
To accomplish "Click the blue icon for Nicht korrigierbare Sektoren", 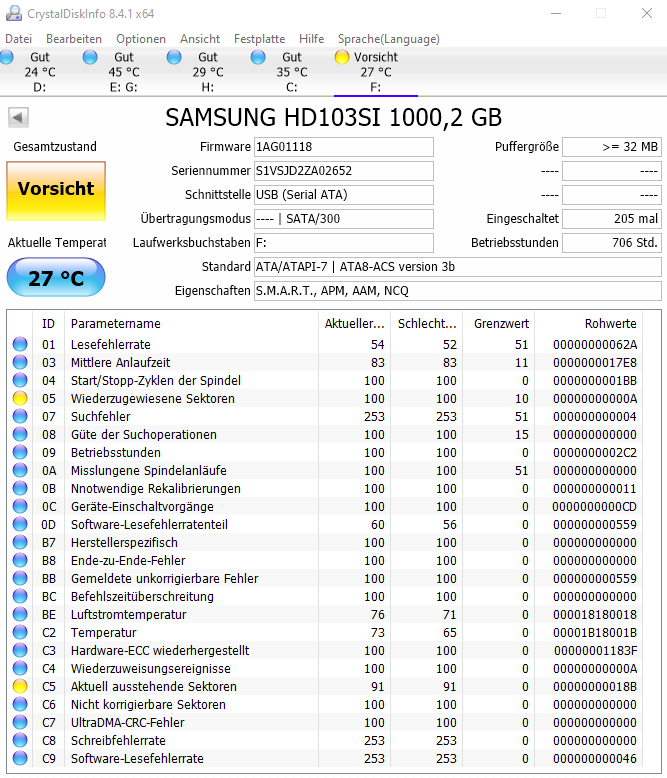I will [20, 704].
